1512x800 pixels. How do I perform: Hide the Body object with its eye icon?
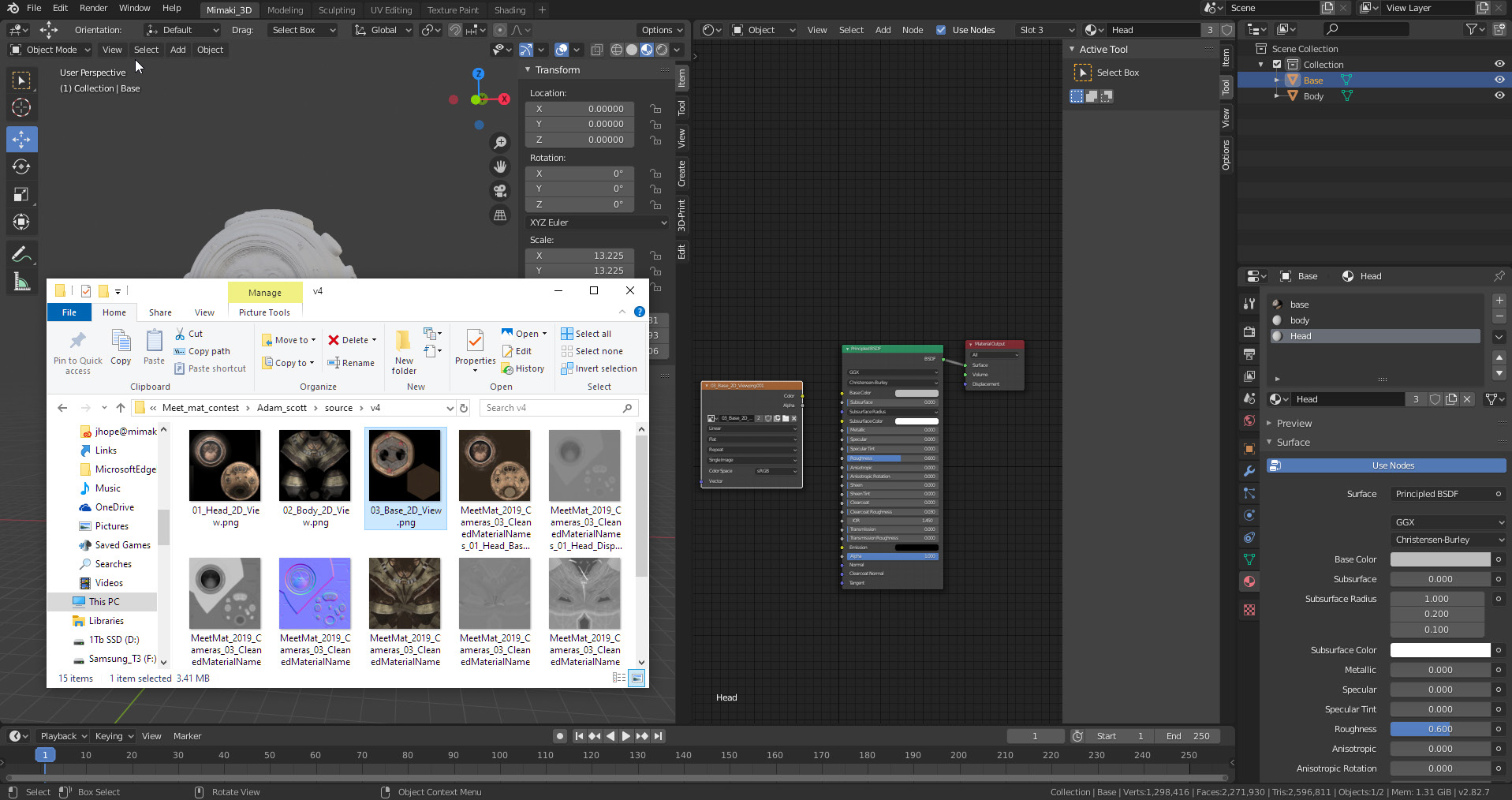(1499, 95)
